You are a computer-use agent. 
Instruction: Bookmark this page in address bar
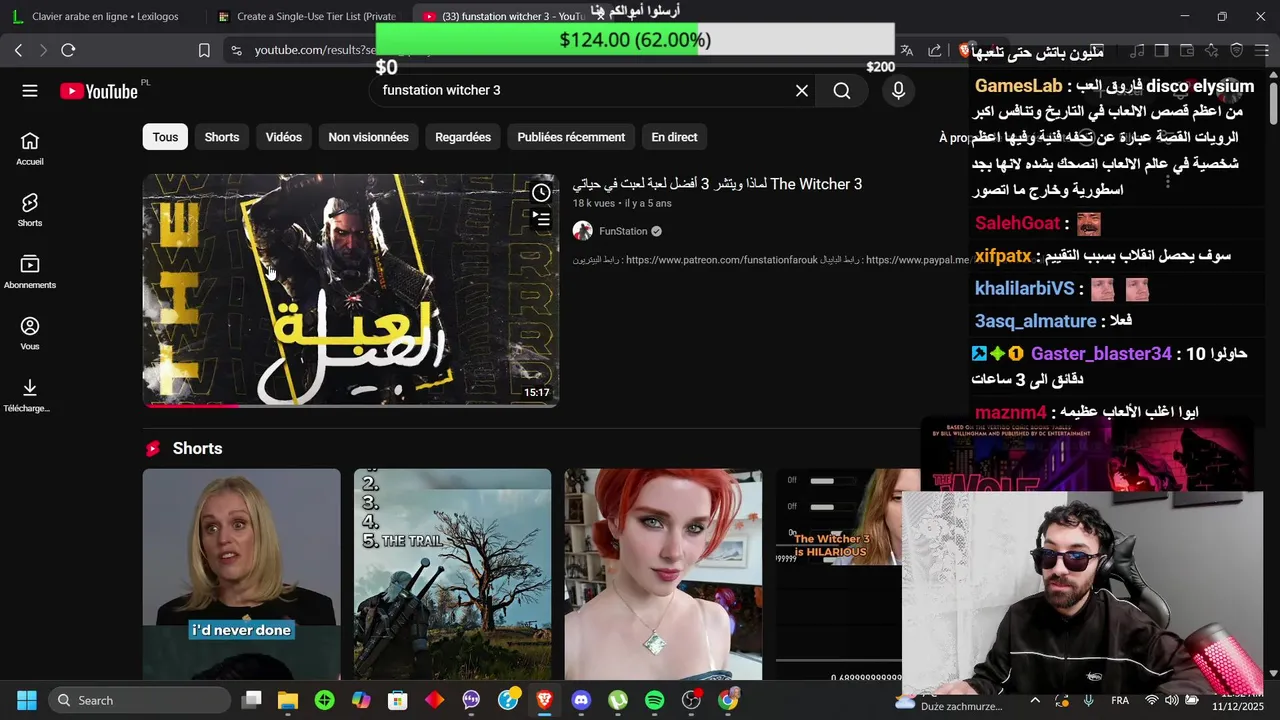point(204,50)
